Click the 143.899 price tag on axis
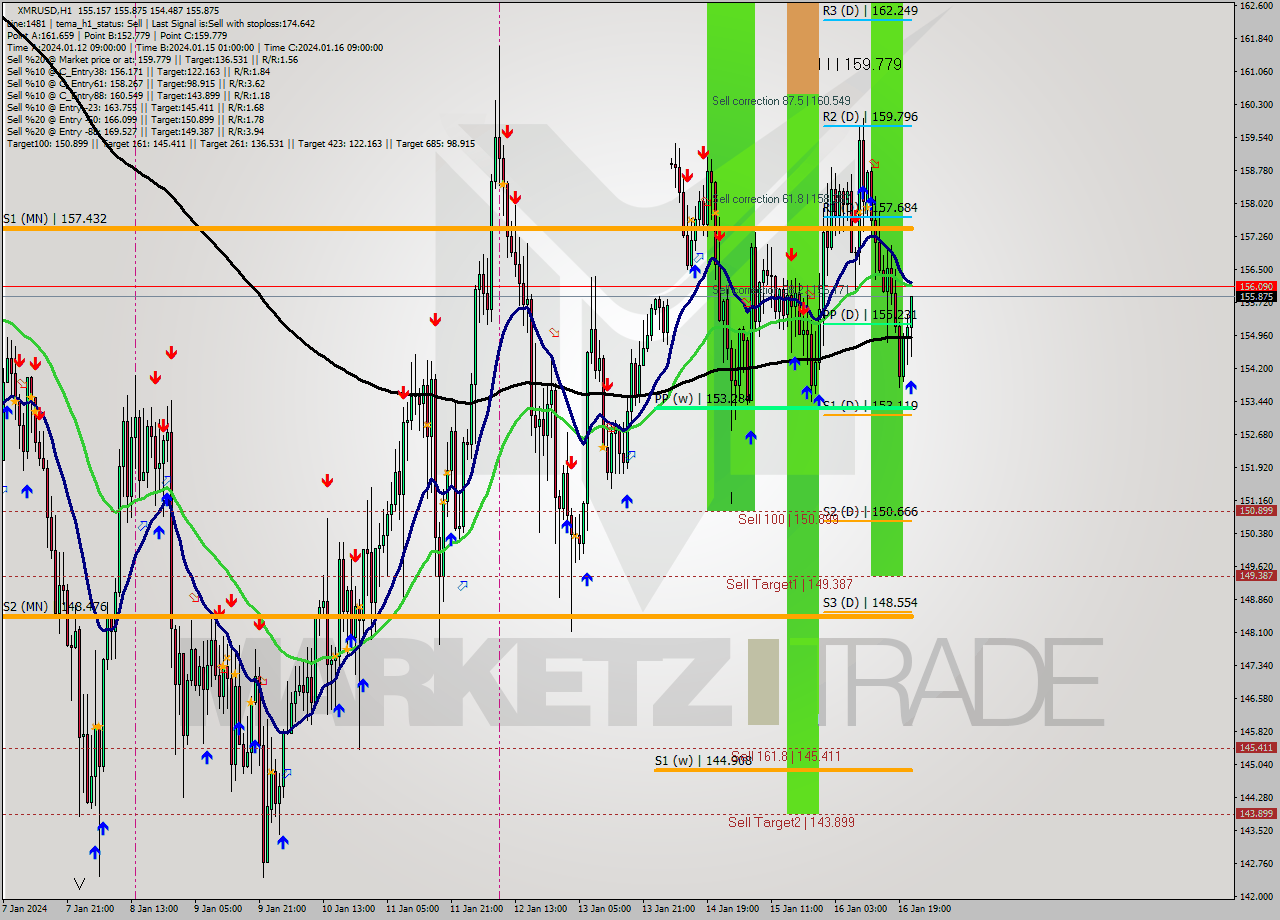The height and width of the screenshot is (920, 1280). [1256, 813]
